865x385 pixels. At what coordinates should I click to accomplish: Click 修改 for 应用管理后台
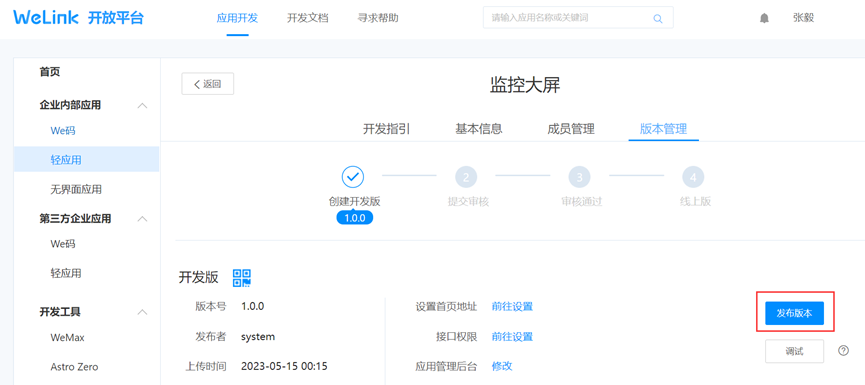tap(502, 366)
